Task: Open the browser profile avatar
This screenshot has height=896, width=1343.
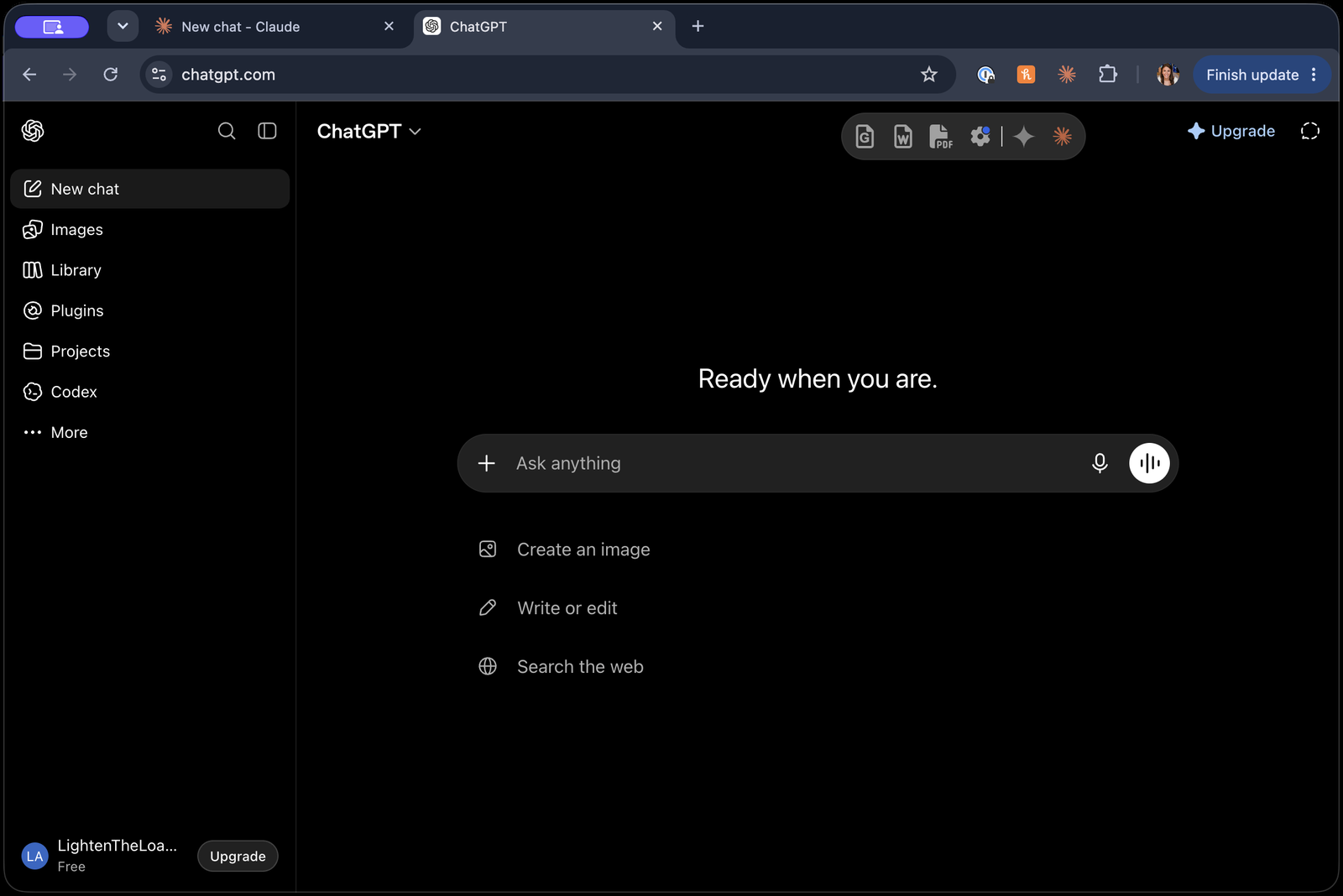Action: point(1168,75)
